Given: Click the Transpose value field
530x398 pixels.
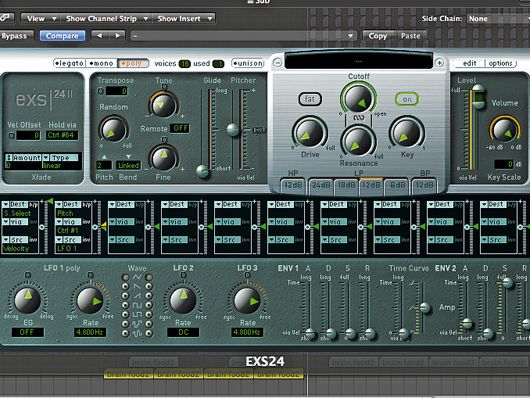Looking at the screenshot, I should tap(117, 91).
